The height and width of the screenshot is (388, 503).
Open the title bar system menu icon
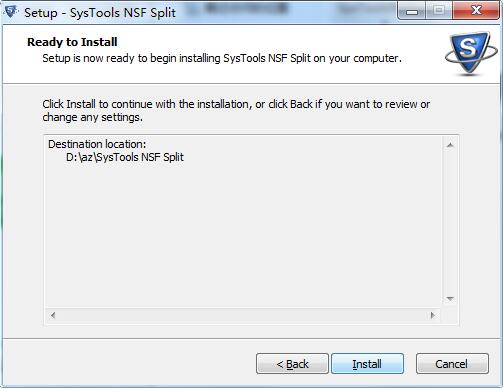pos(11,12)
